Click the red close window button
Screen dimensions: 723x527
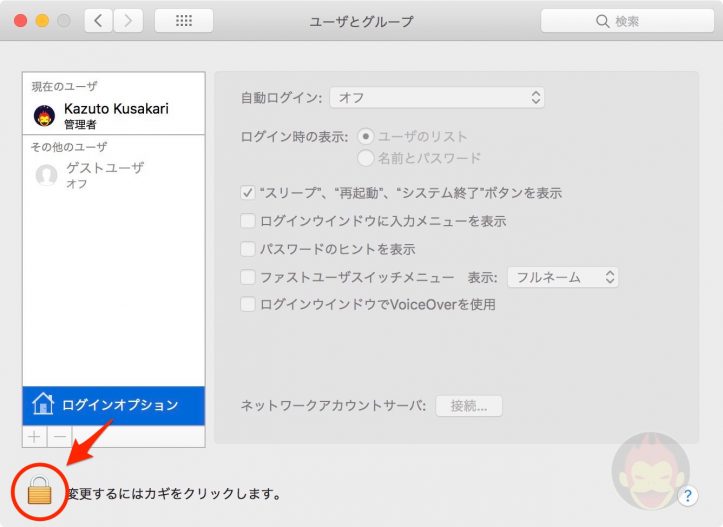(x=20, y=21)
